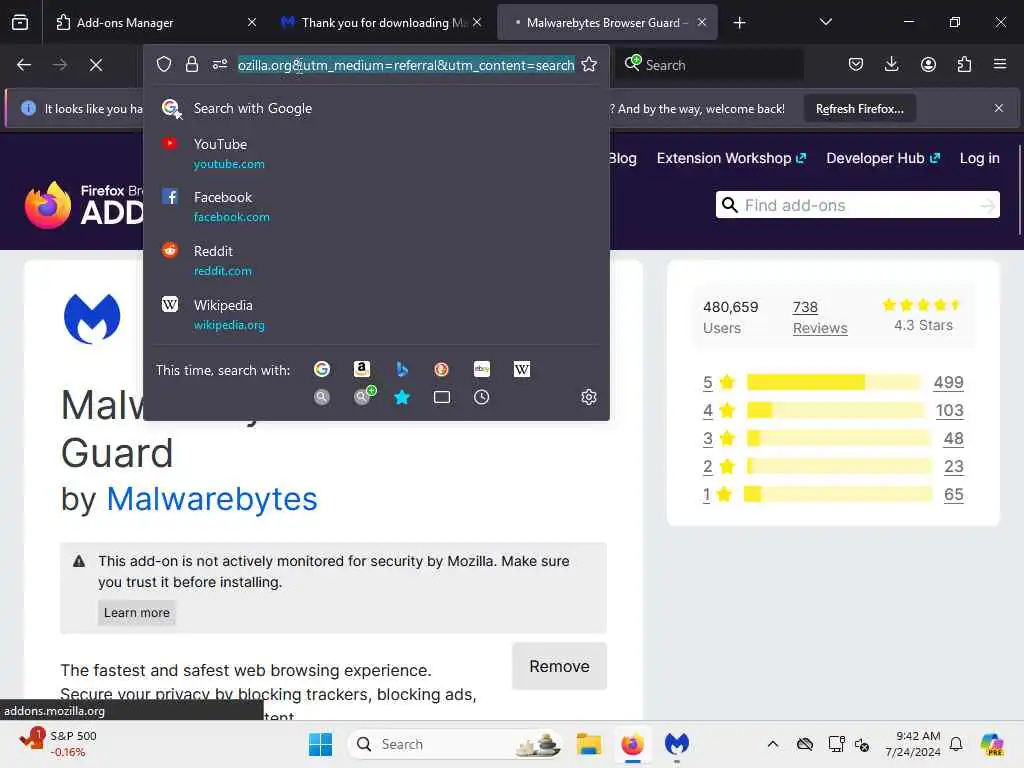The image size is (1024, 768).
Task: Click the Find add-ons search field
Action: [x=857, y=205]
